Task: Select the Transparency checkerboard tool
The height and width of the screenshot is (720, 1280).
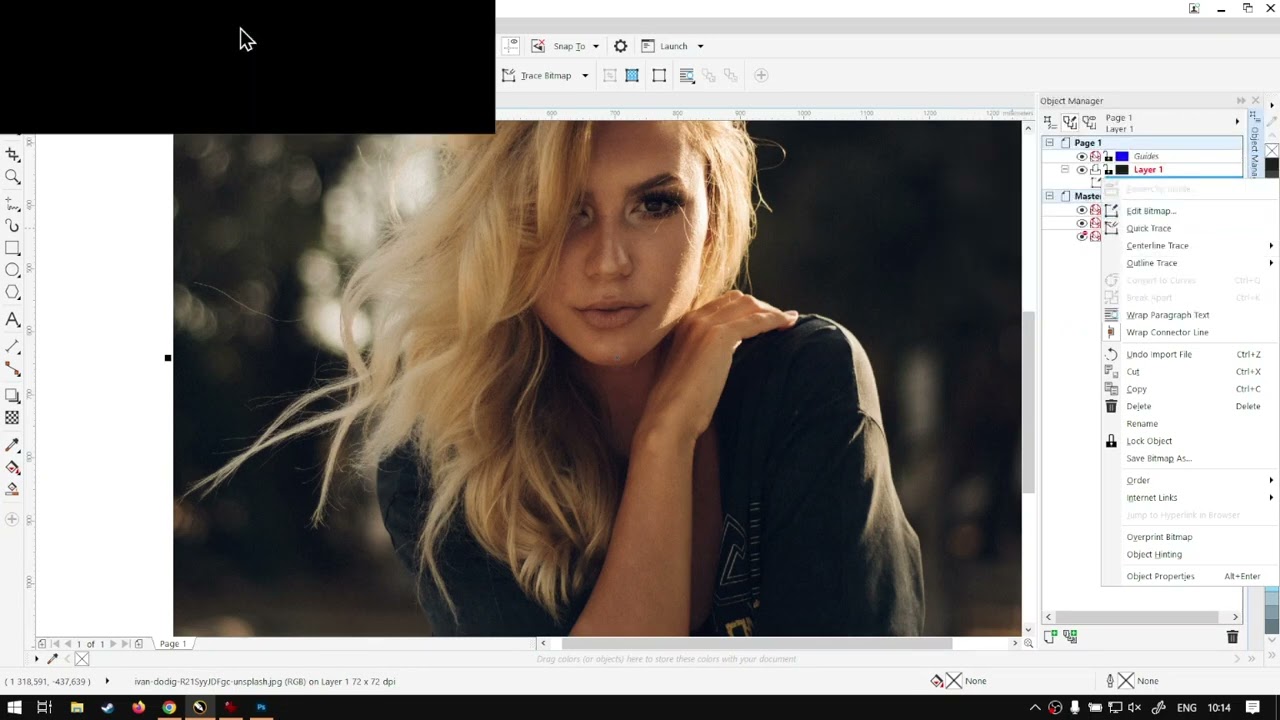Action: [x=12, y=418]
